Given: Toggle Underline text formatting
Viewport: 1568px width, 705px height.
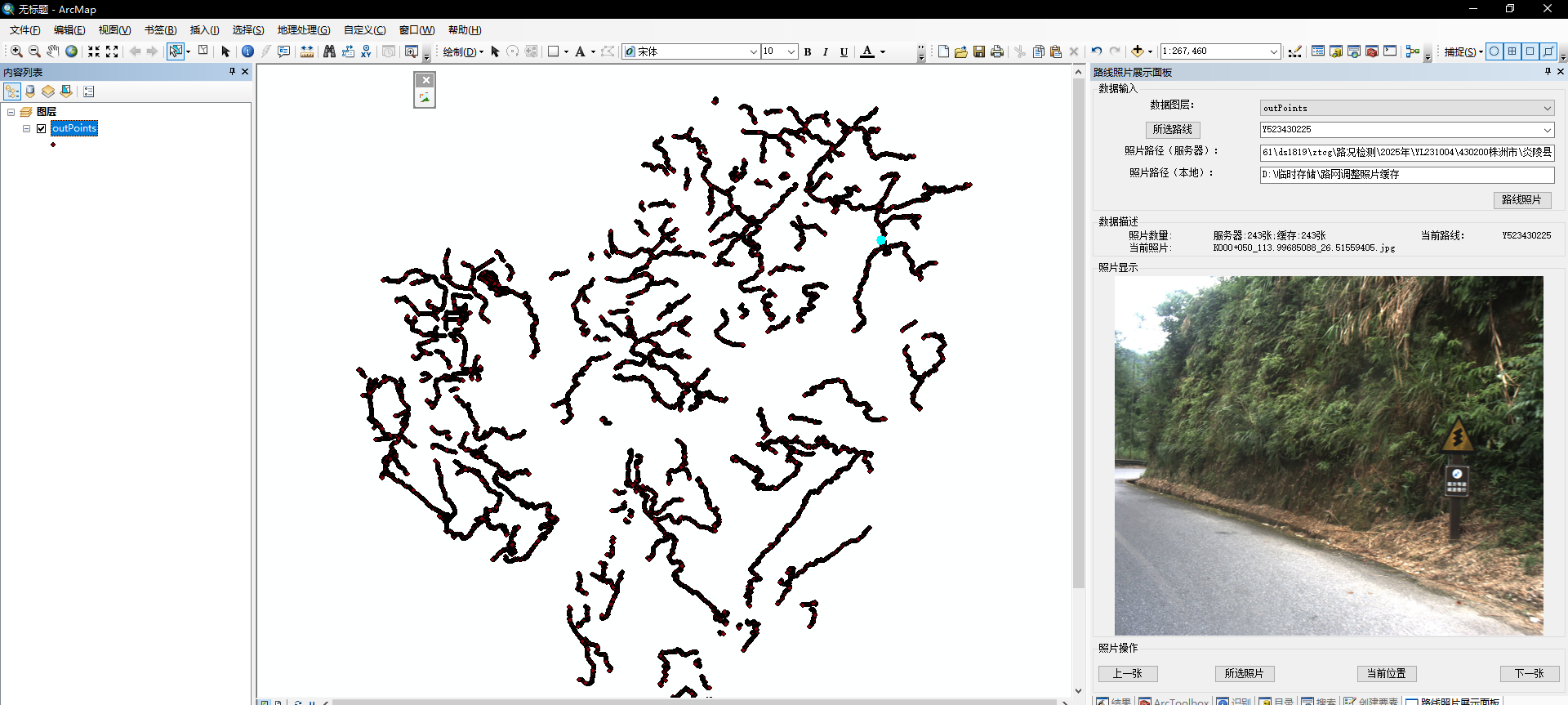Looking at the screenshot, I should point(844,51).
